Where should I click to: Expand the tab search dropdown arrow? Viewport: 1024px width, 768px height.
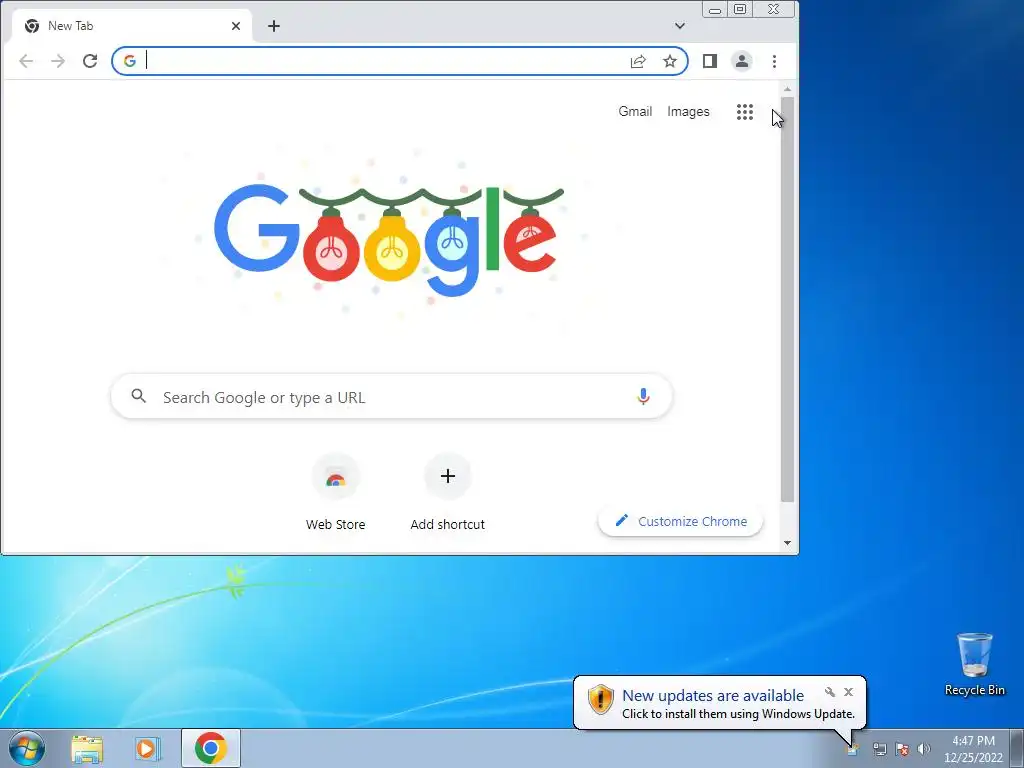pos(680,26)
